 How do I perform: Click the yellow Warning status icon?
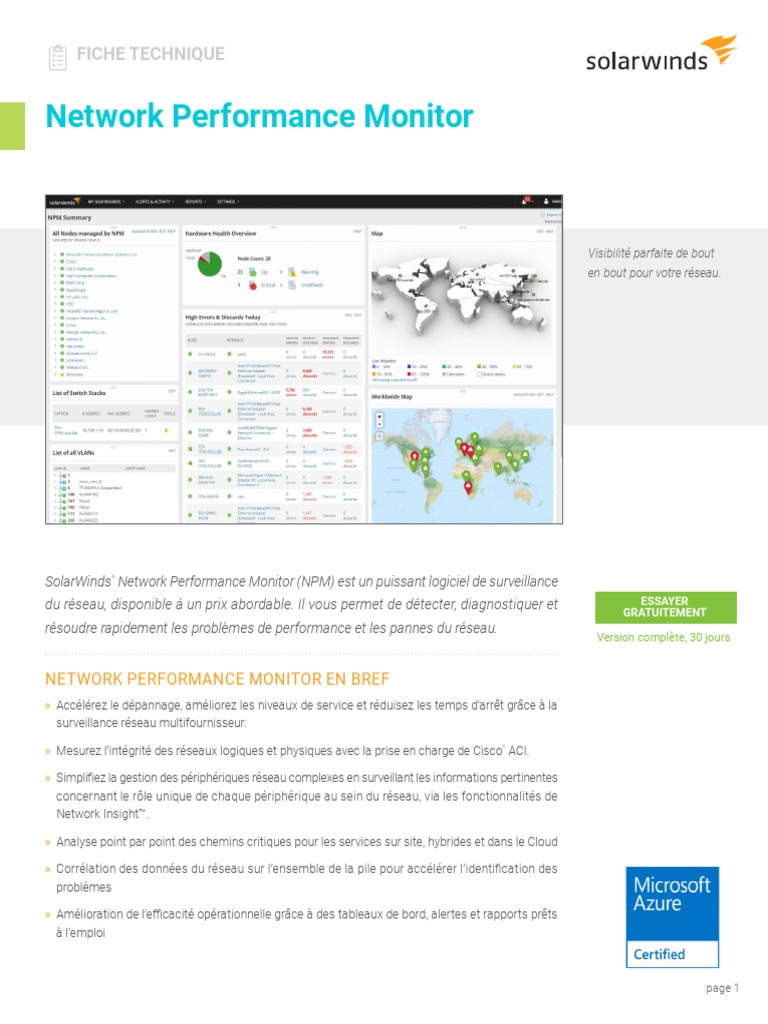click(x=292, y=272)
